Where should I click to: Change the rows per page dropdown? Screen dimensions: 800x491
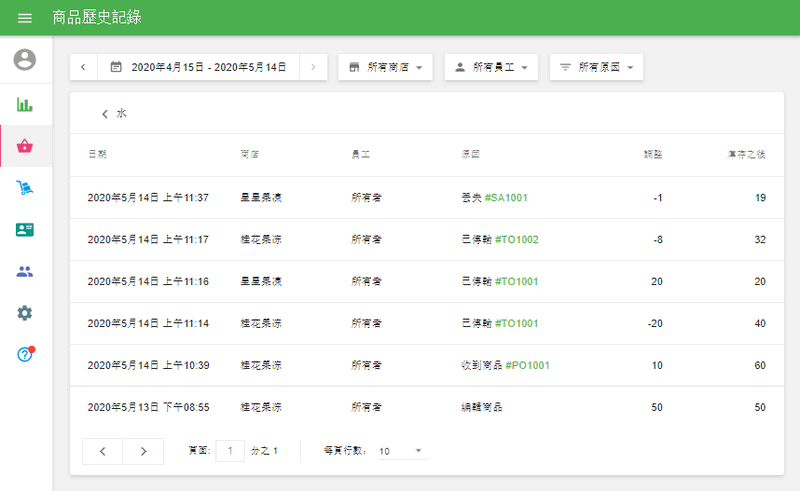tap(401, 452)
